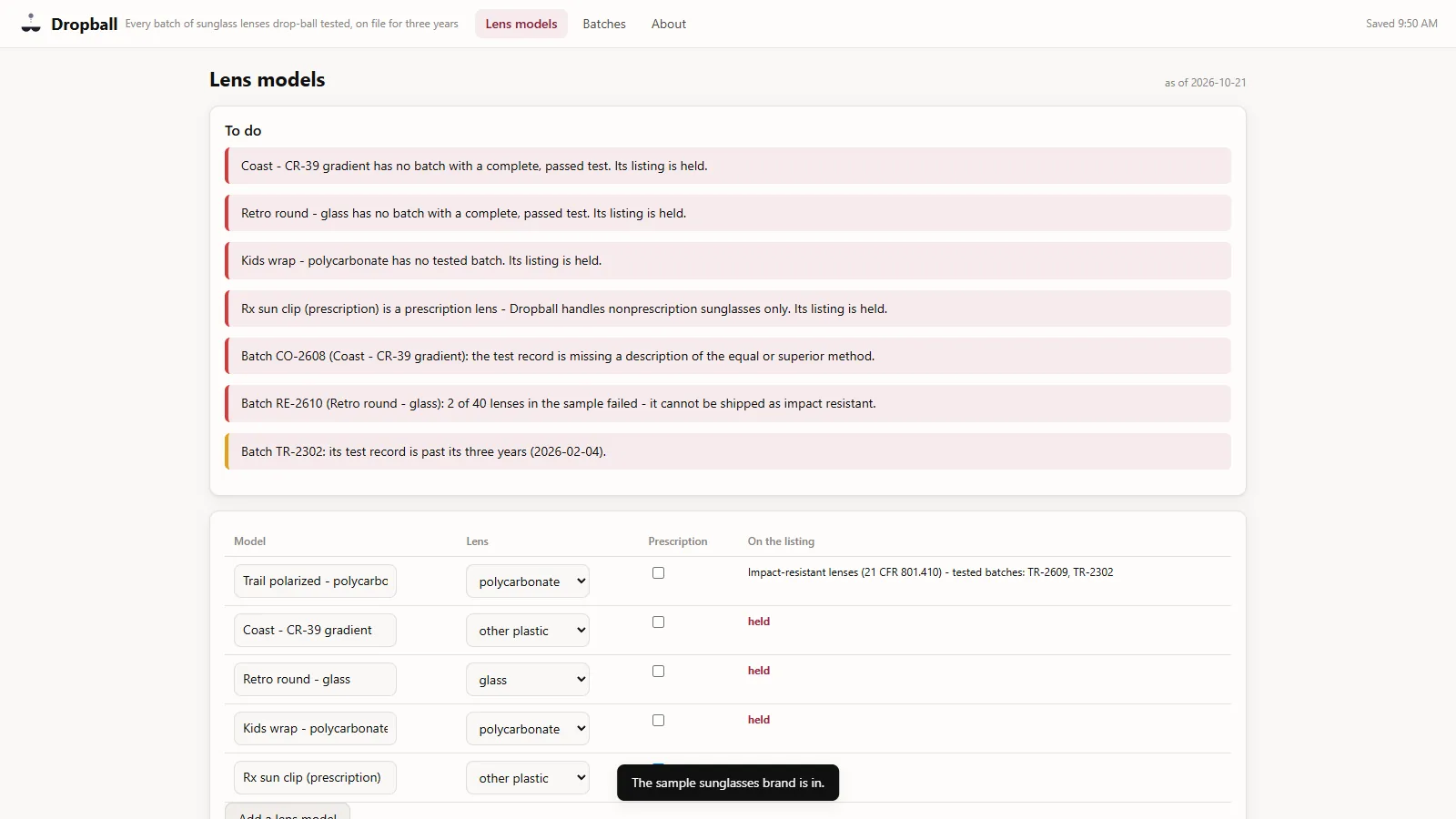This screenshot has height=819, width=1456.
Task: Check the Prescription box for Retro round - glass
Action: (x=658, y=672)
